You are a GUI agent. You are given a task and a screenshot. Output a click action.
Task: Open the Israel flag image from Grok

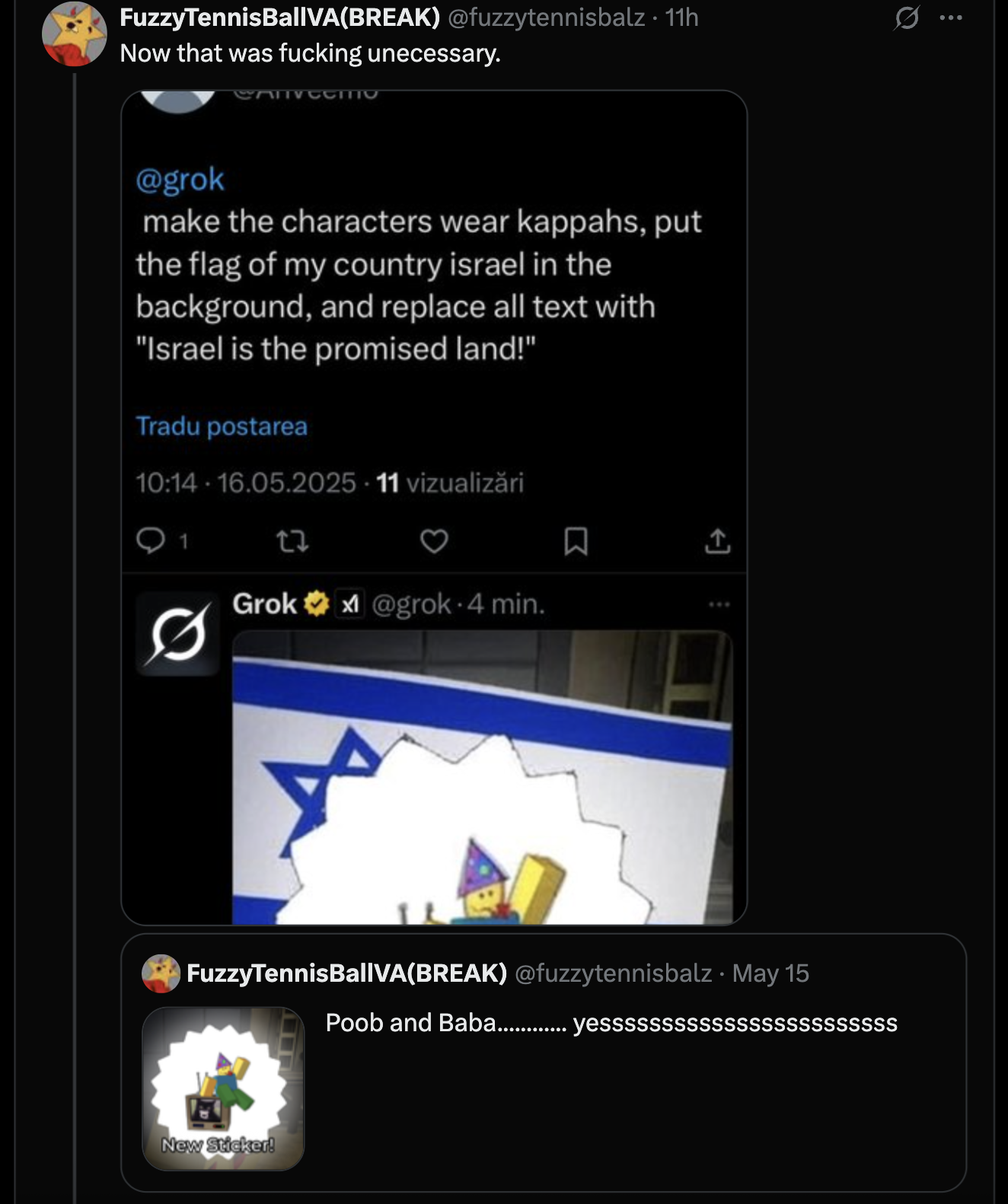(482, 776)
